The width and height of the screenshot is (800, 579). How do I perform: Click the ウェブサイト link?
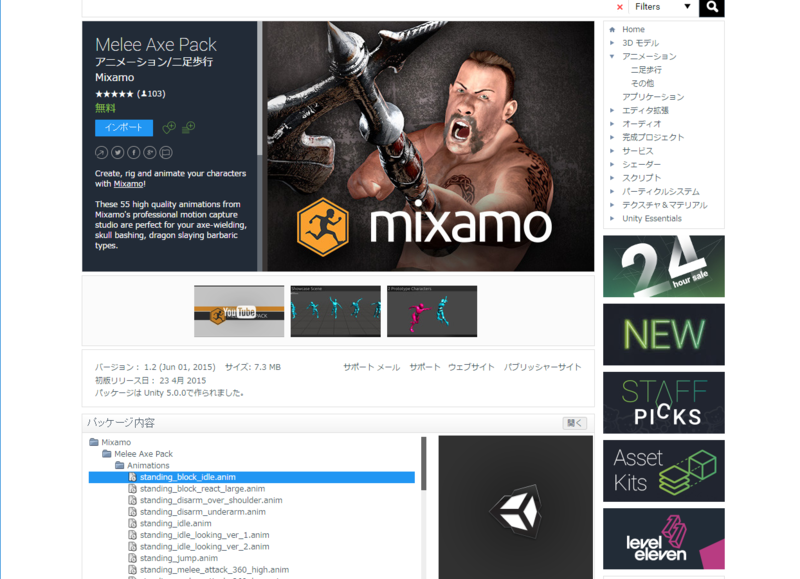tap(471, 367)
